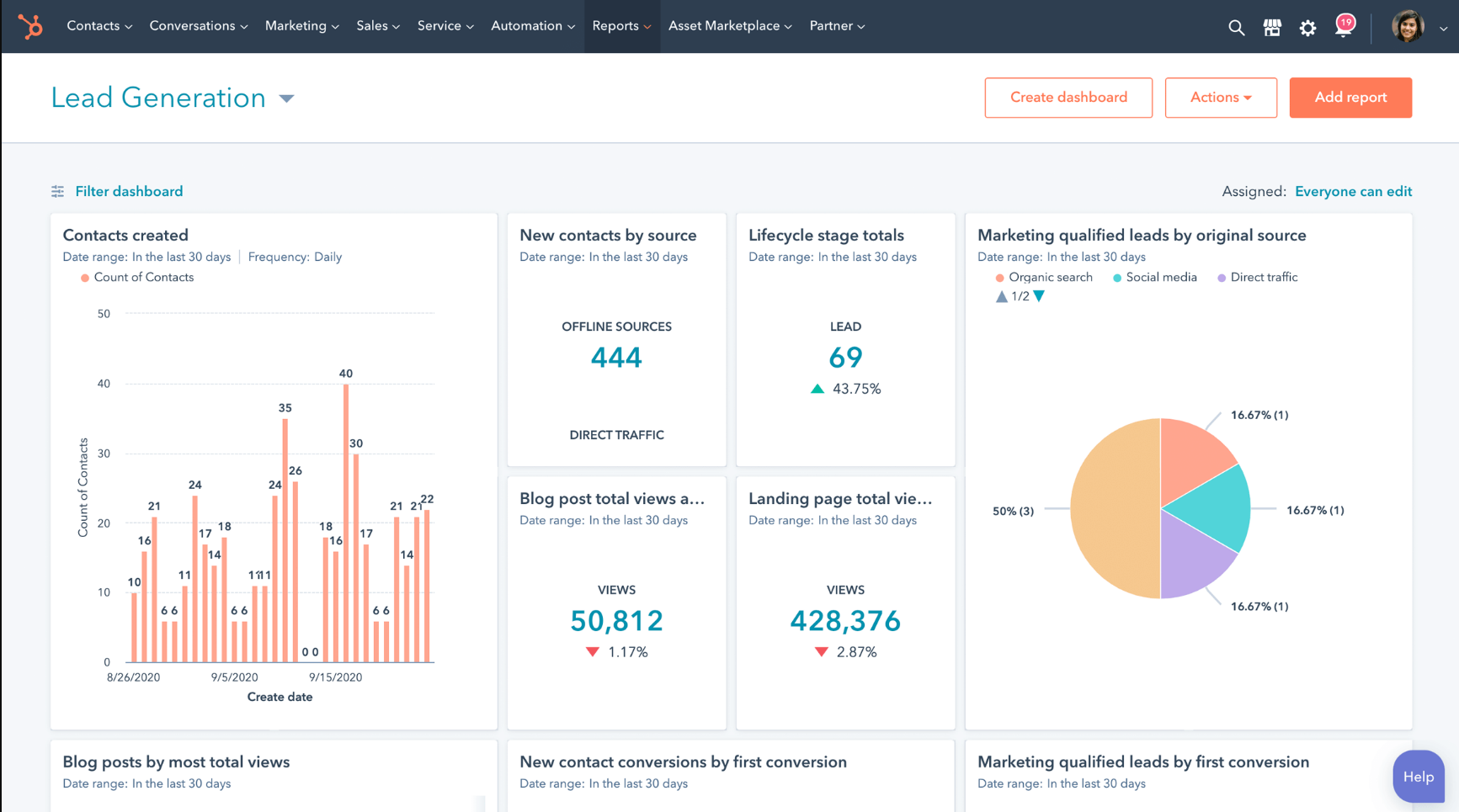
Task: Open the Contacts created report title
Action: tap(125, 236)
